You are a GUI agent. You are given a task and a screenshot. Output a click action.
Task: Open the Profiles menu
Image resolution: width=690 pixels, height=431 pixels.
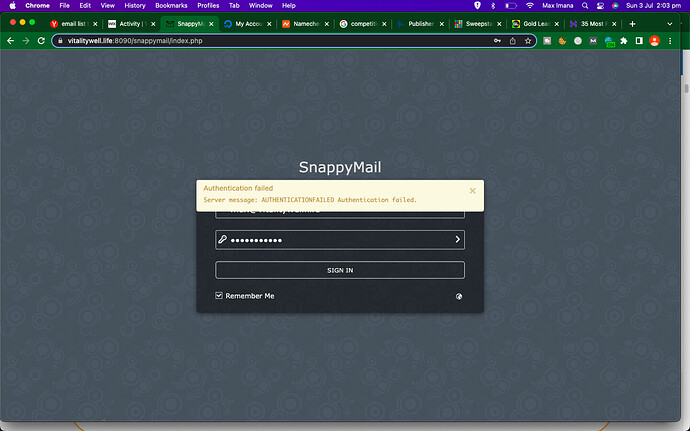point(208,5)
